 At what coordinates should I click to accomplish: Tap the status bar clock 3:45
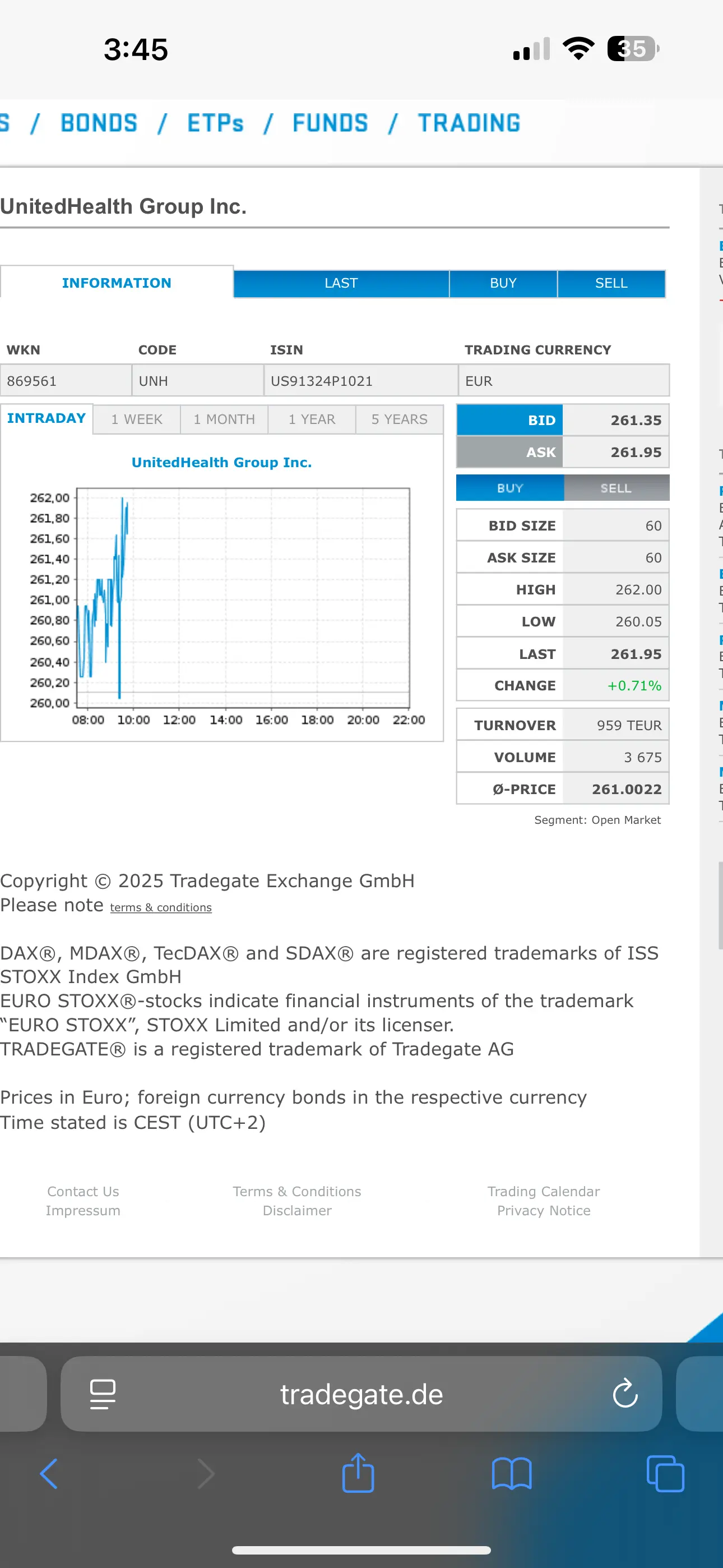136,49
